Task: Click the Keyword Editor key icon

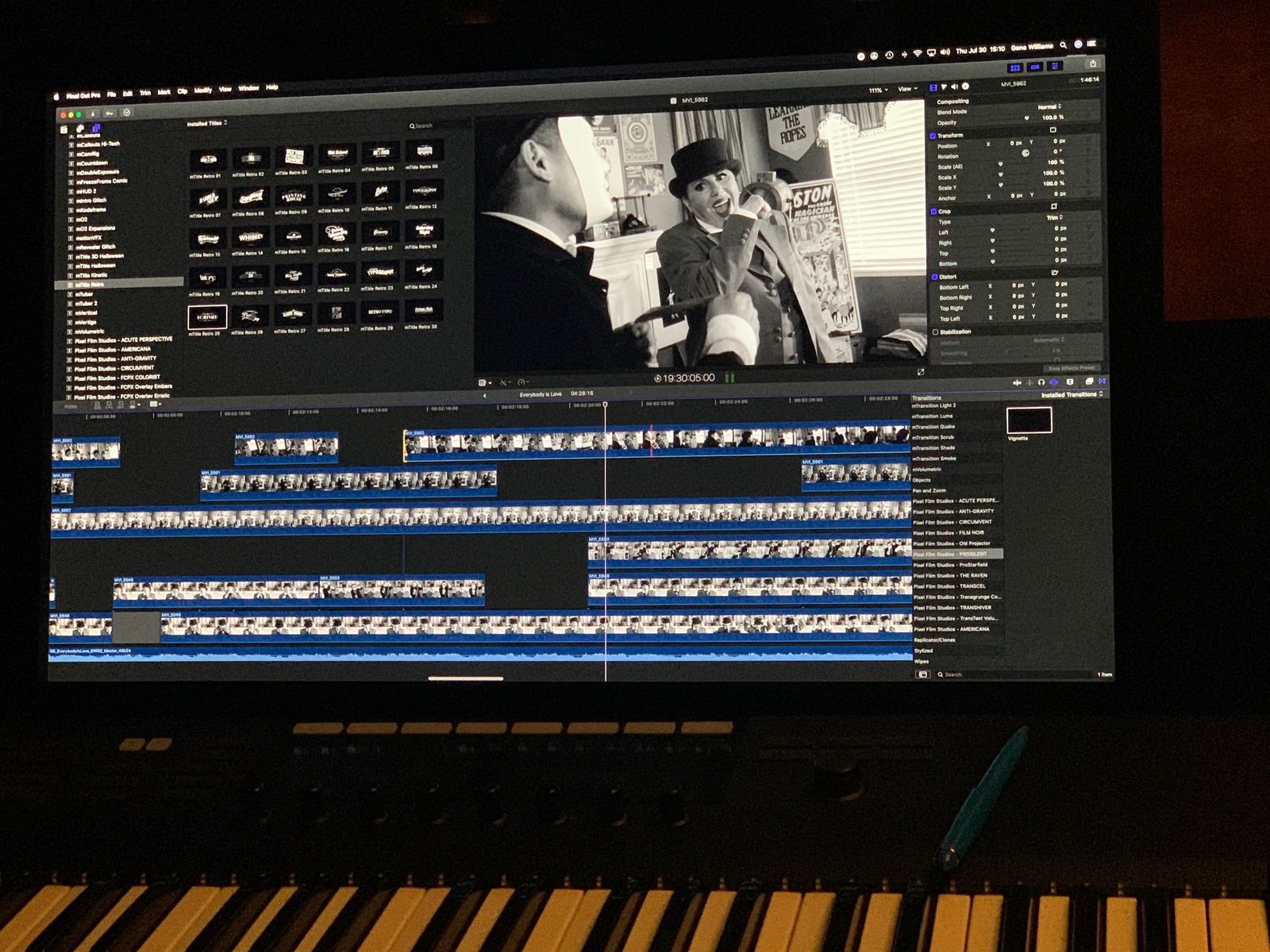Action: (110, 113)
